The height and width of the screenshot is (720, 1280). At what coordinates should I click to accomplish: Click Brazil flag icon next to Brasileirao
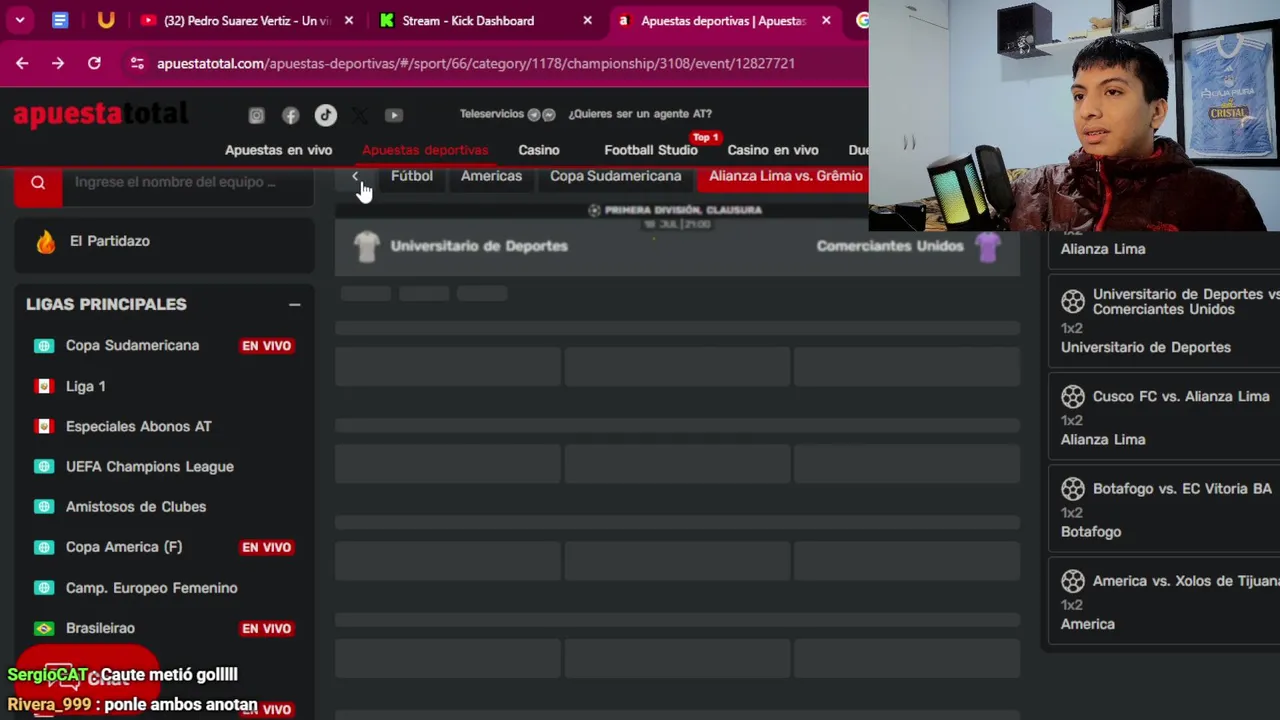click(43, 628)
